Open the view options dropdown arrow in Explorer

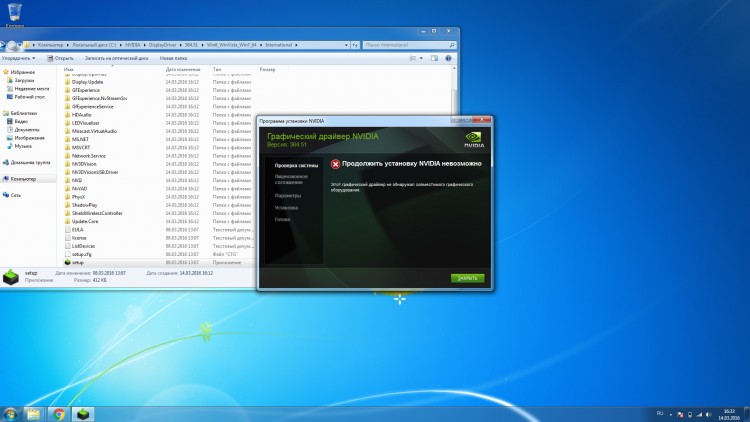coord(421,58)
